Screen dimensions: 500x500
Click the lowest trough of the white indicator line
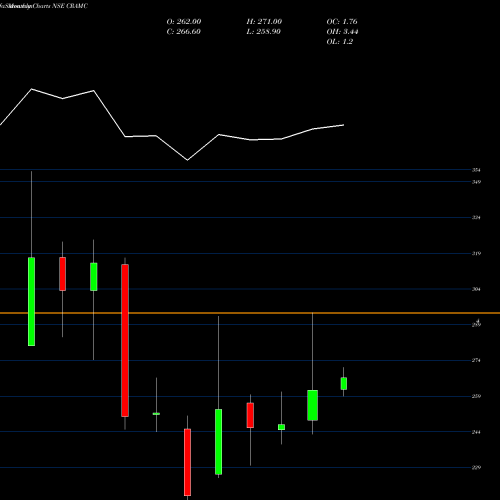(x=187, y=160)
